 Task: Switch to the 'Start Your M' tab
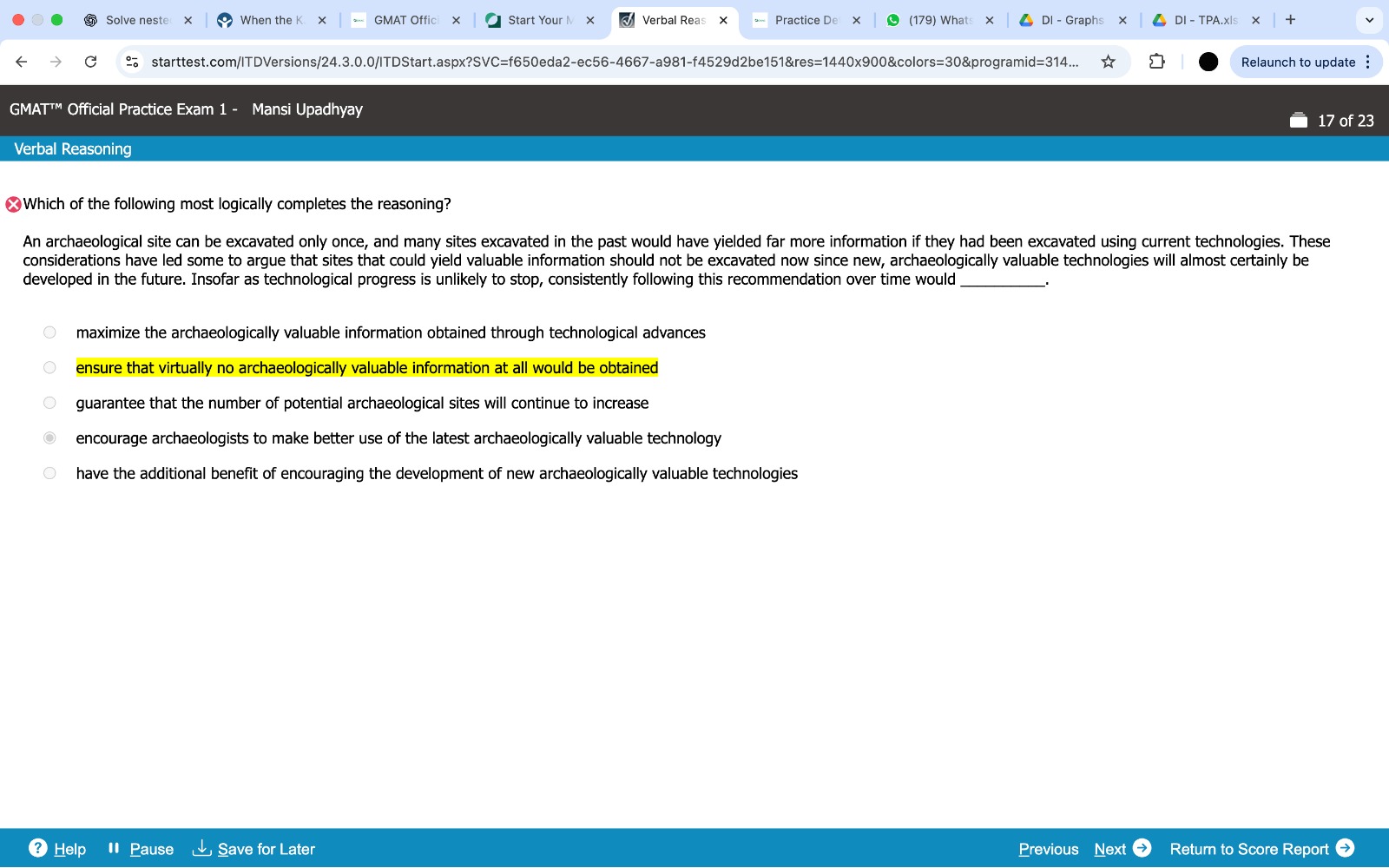(540, 20)
